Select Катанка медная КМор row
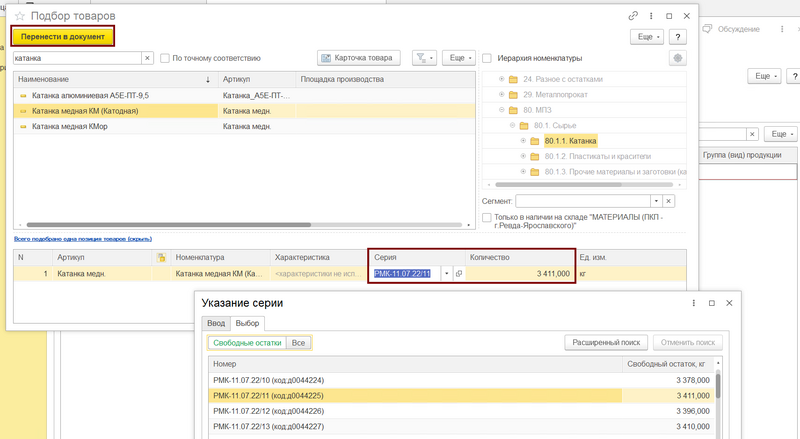 pos(244,127)
